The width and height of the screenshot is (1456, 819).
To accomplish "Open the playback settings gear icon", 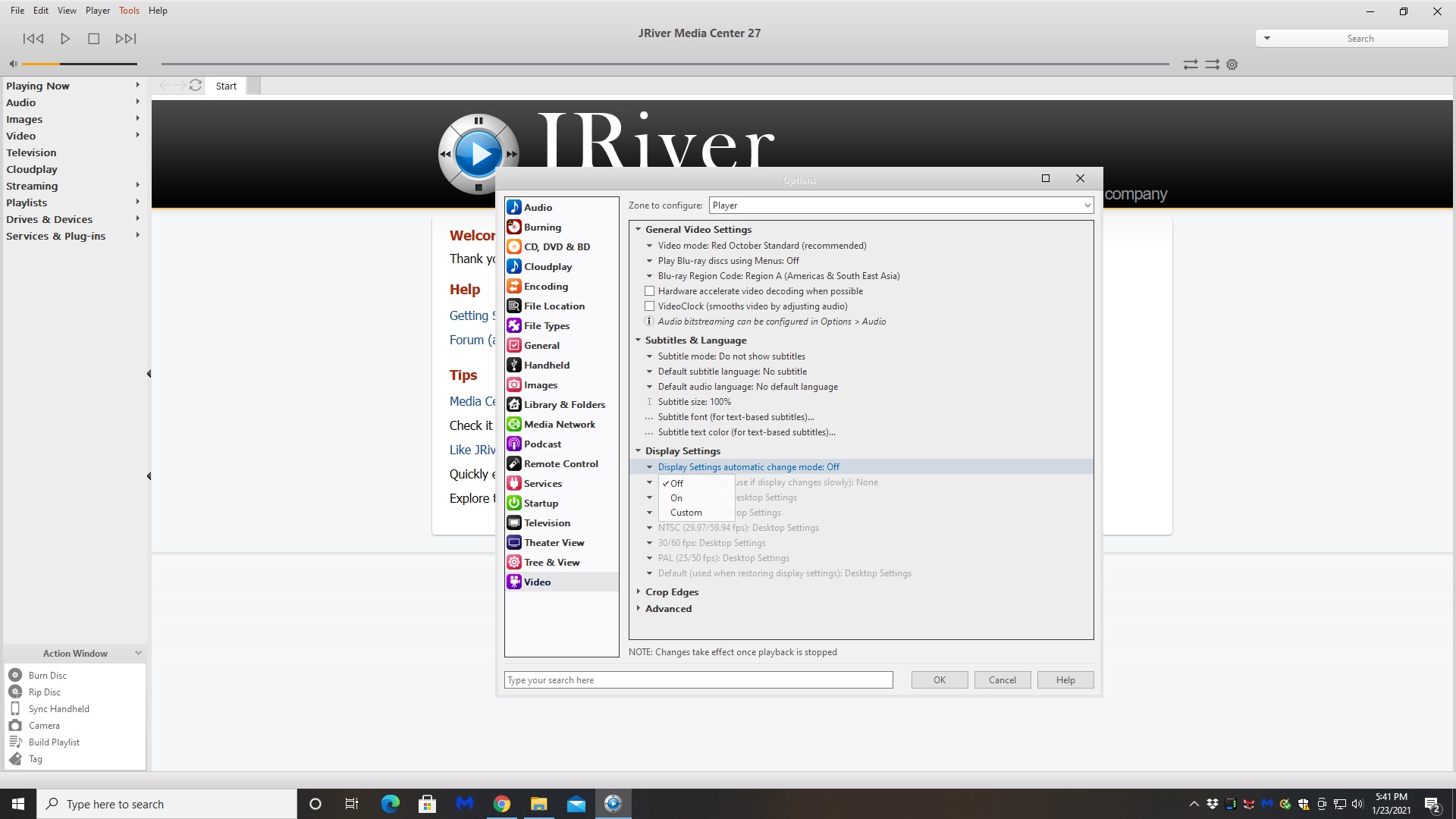I will tap(1232, 64).
